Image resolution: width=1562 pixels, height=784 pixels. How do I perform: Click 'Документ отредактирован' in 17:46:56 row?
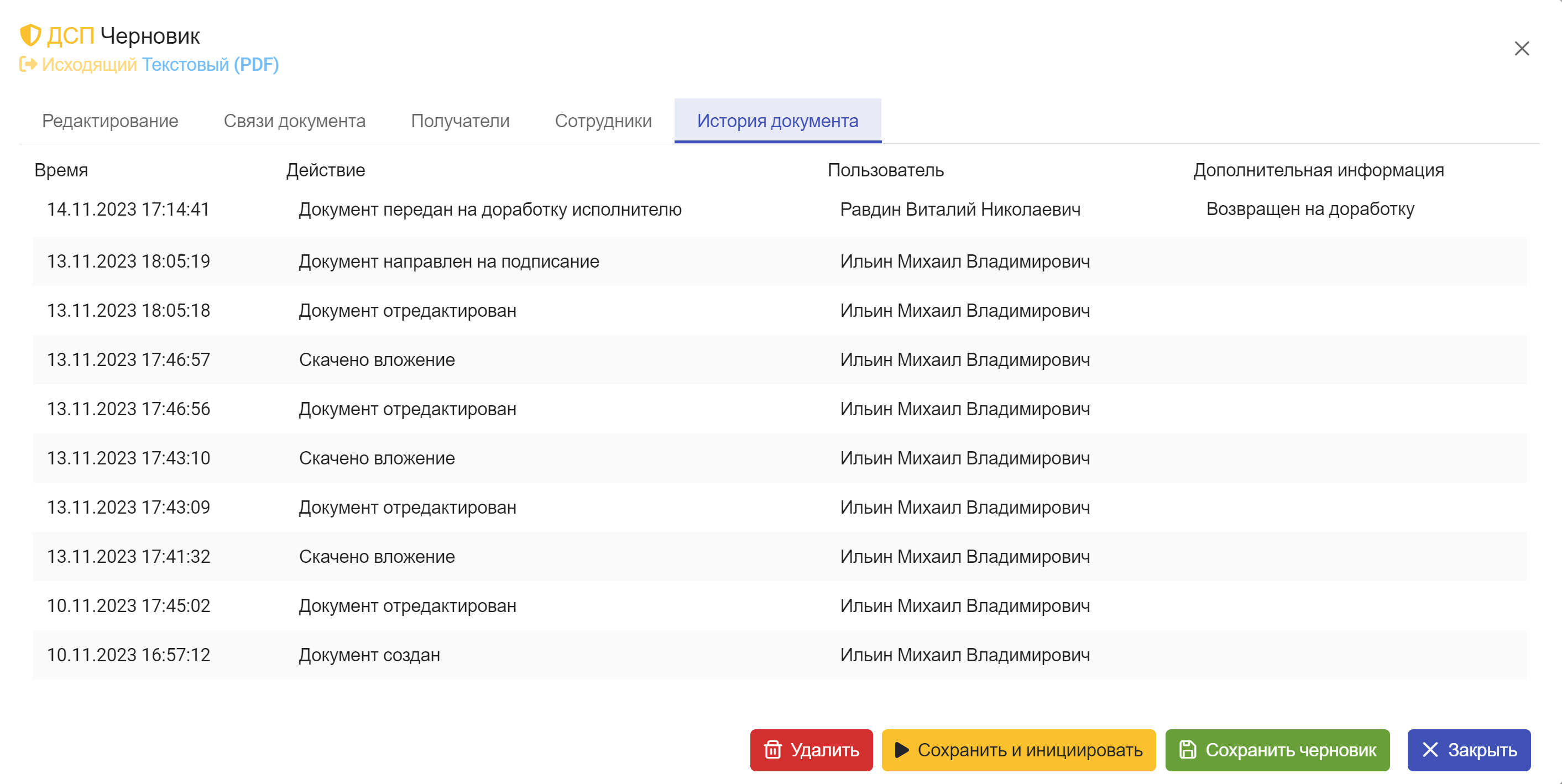coord(408,409)
